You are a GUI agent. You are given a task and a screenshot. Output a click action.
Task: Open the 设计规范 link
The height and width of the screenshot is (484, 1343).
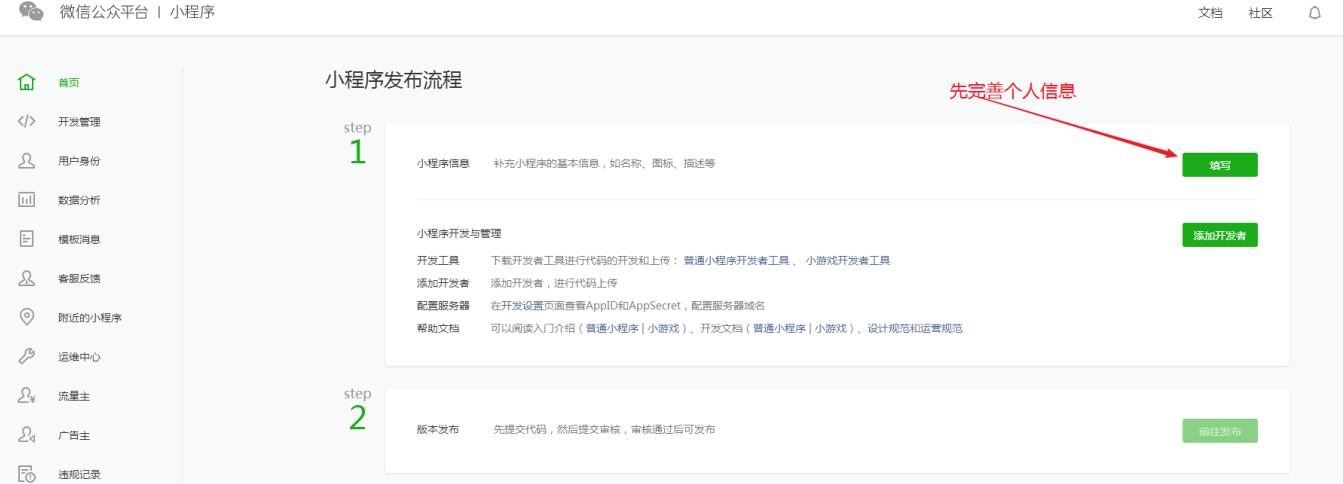pos(888,328)
